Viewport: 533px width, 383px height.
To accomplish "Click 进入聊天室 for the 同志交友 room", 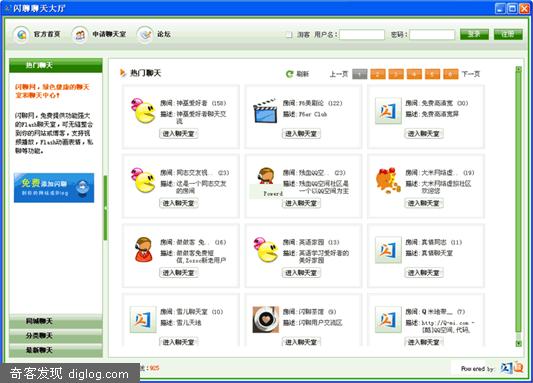I will coord(178,203).
